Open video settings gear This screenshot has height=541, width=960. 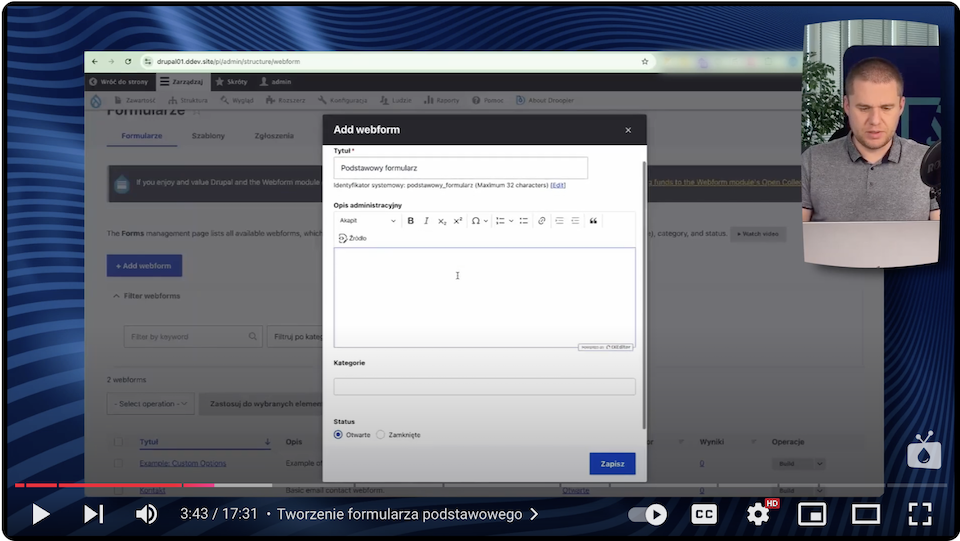[x=759, y=514]
